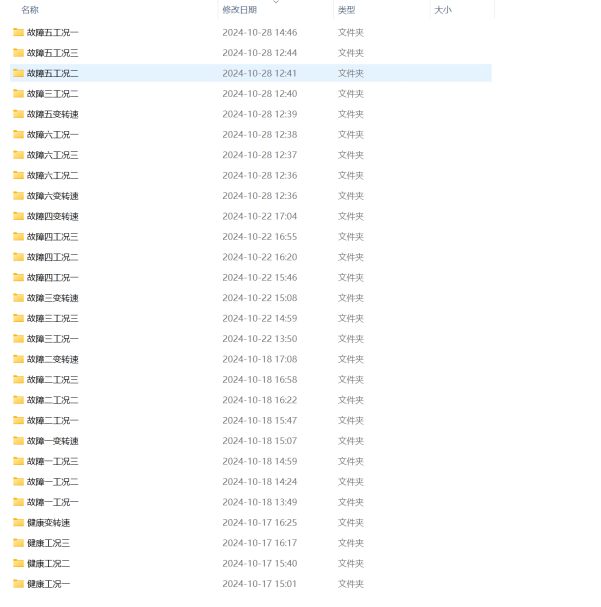Select the 故障二工况一 folder icon
601x607 pixels.
point(18,420)
